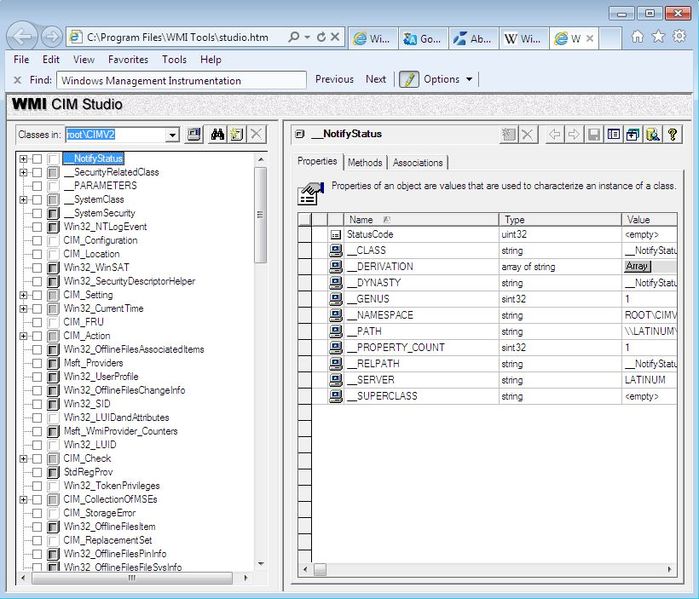The height and width of the screenshot is (599, 699).
Task: Check the box next to Win32_WinSAT
Action: 37,268
